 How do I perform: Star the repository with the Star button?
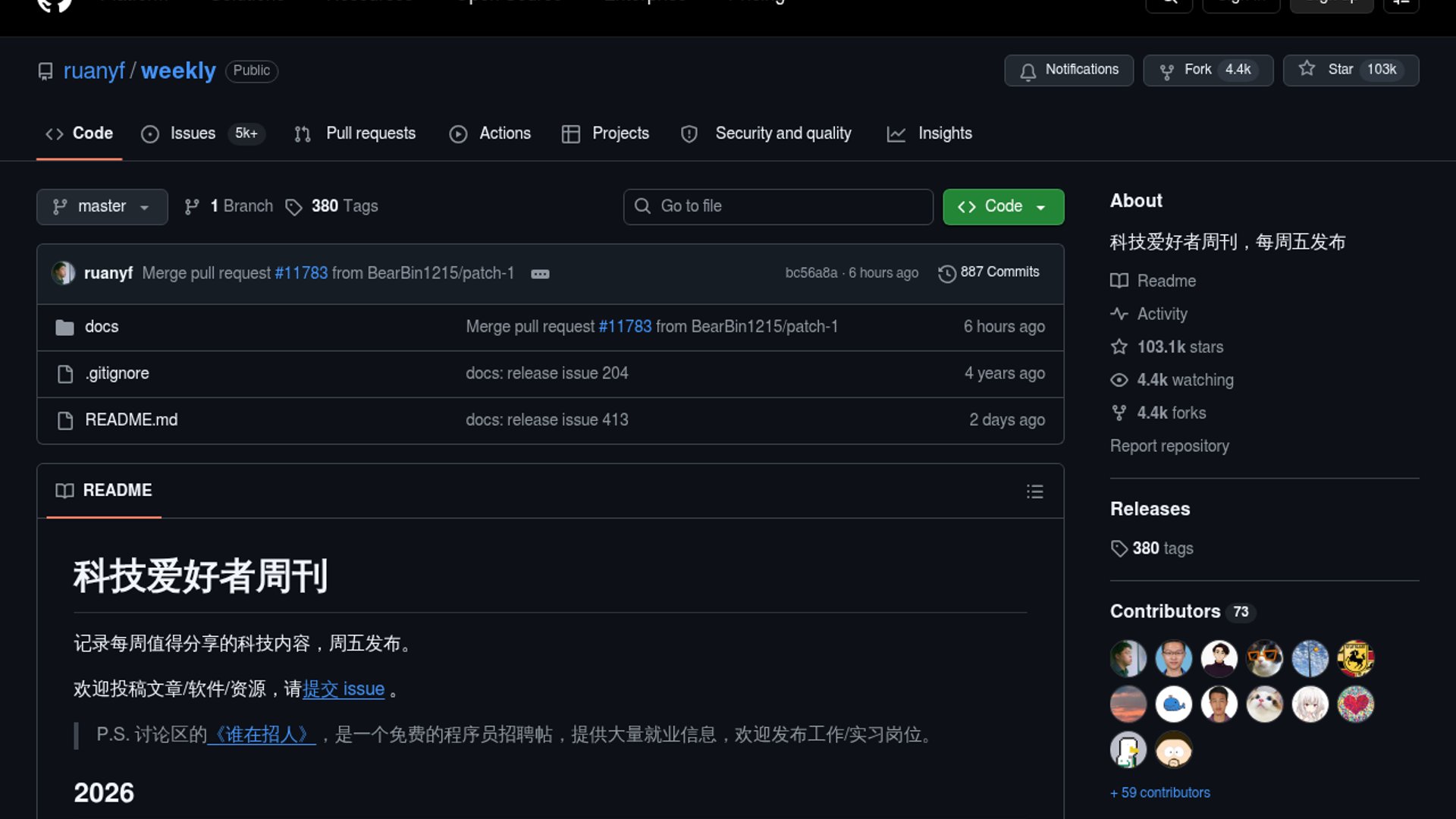(x=1351, y=70)
